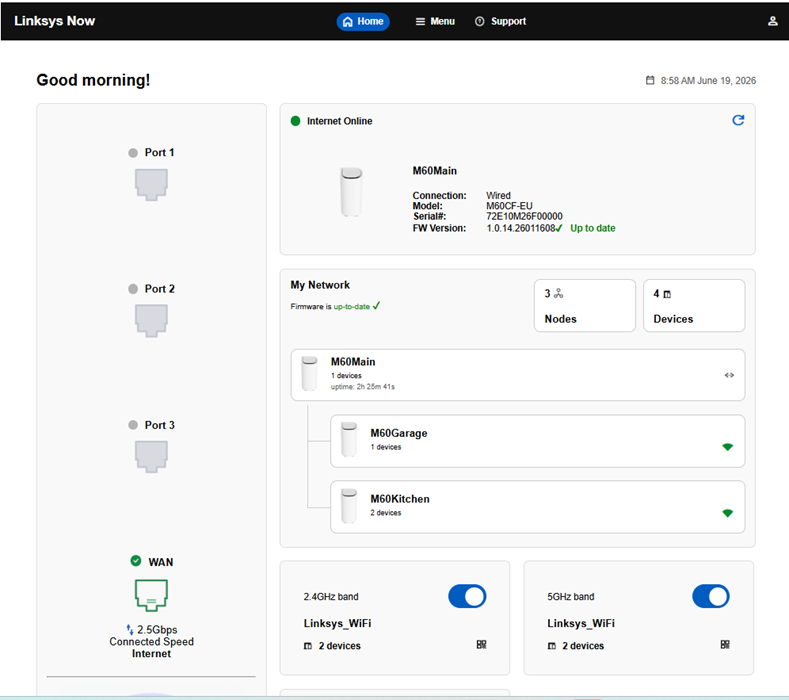The height and width of the screenshot is (700, 789).
Task: Click the Connected Speed label
Action: click(x=151, y=642)
